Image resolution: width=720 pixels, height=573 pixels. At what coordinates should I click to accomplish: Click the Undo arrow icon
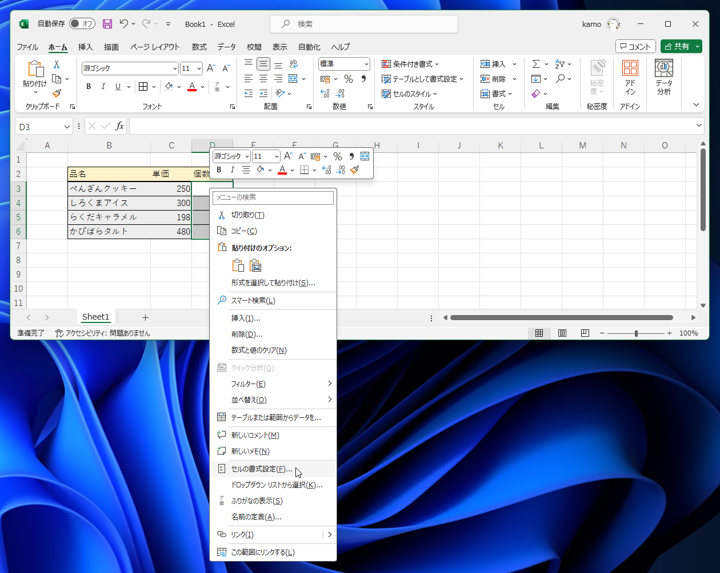coord(124,23)
